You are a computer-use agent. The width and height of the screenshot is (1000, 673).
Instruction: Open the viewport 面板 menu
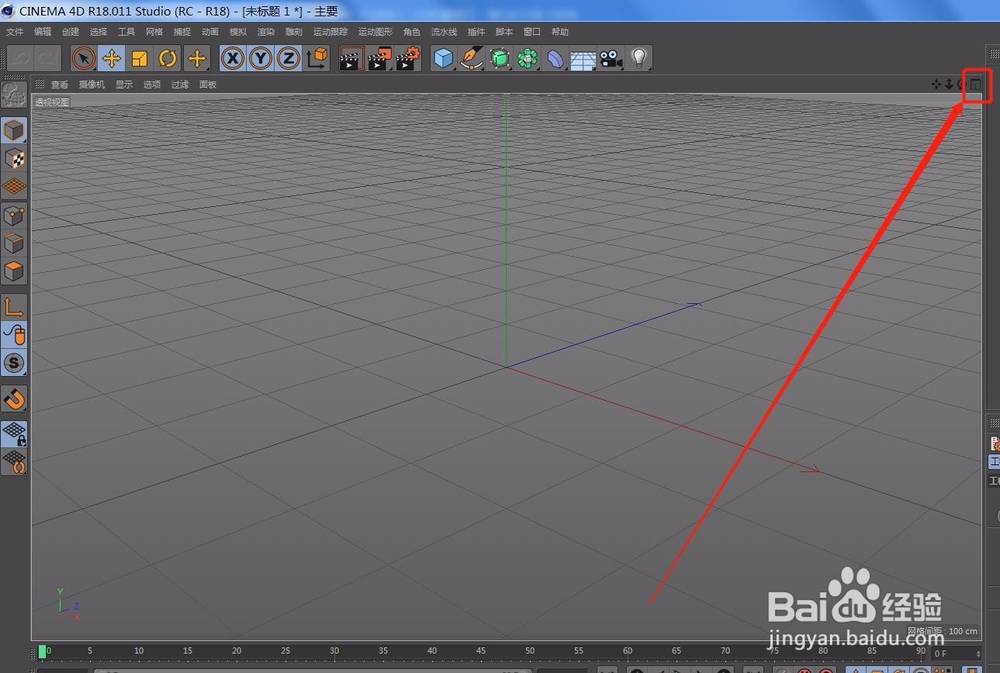[x=208, y=84]
